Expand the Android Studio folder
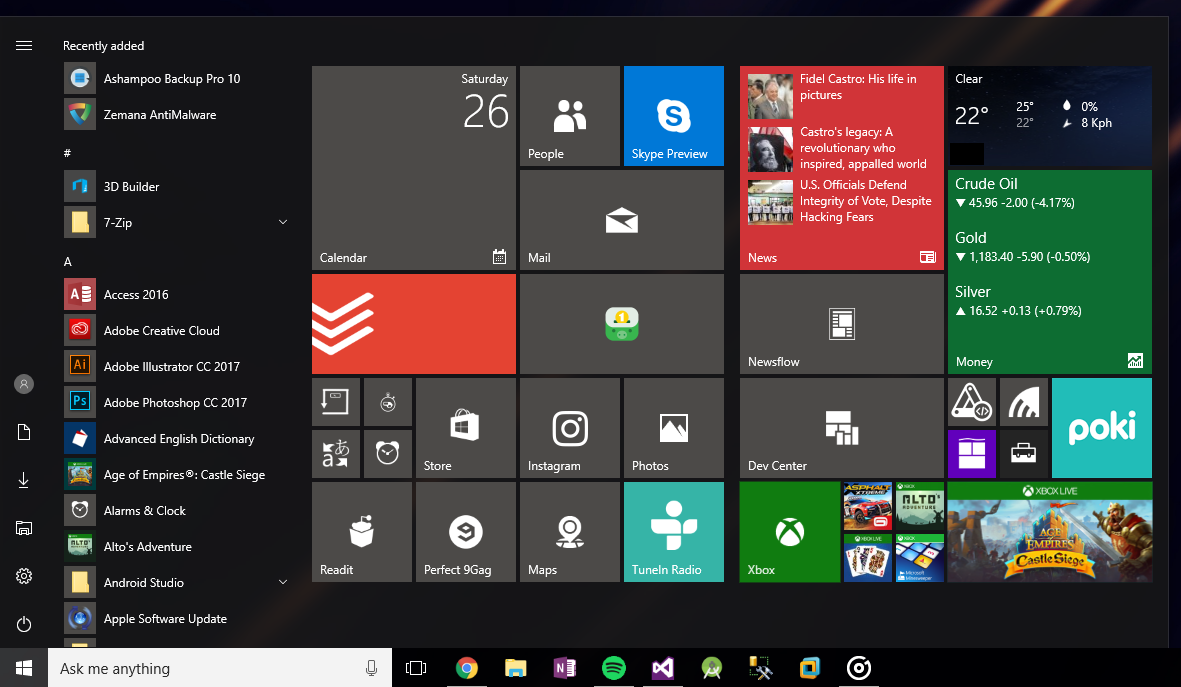The width and height of the screenshot is (1181, 687). point(282,582)
